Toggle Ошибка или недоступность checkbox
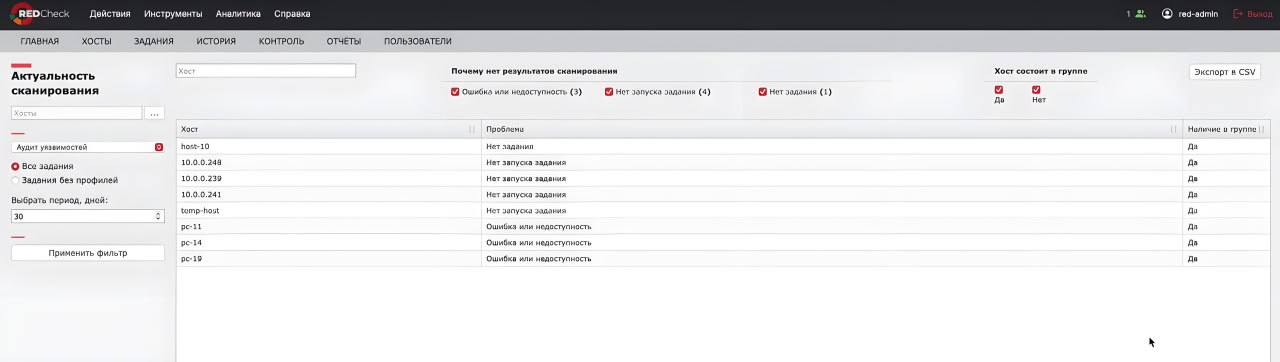 pyautogui.click(x=455, y=91)
